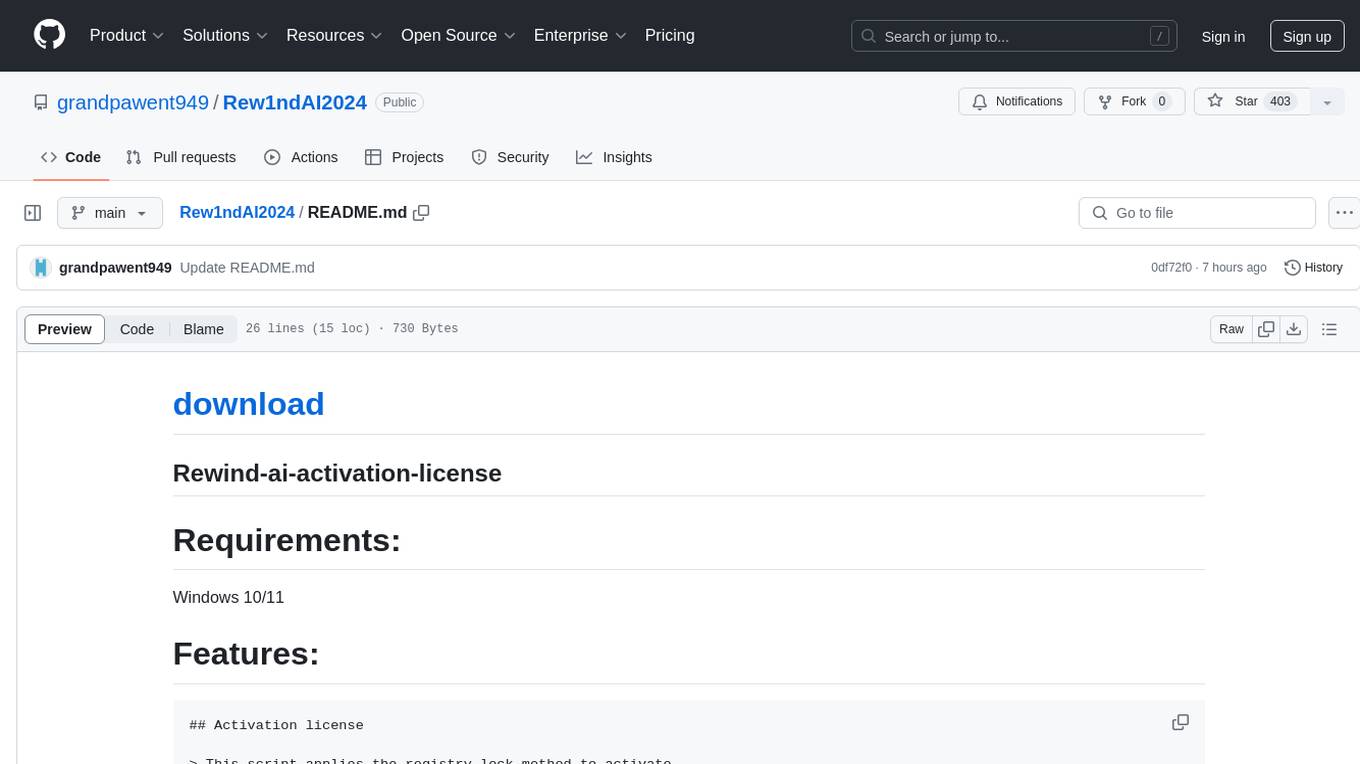Open the Update README.md commit message

pos(247,267)
